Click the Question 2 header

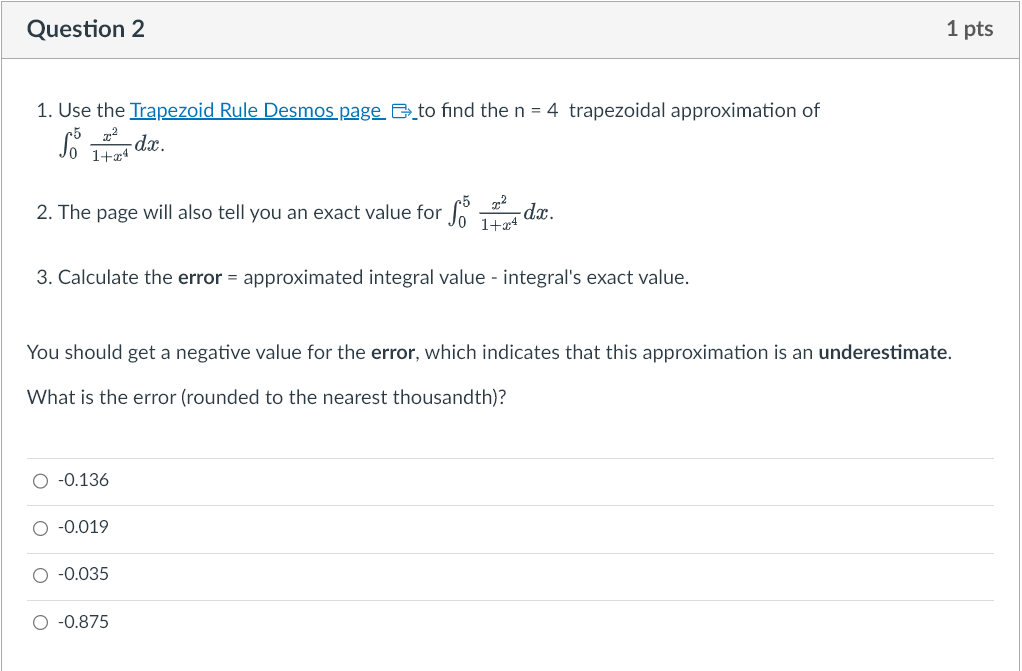[85, 29]
